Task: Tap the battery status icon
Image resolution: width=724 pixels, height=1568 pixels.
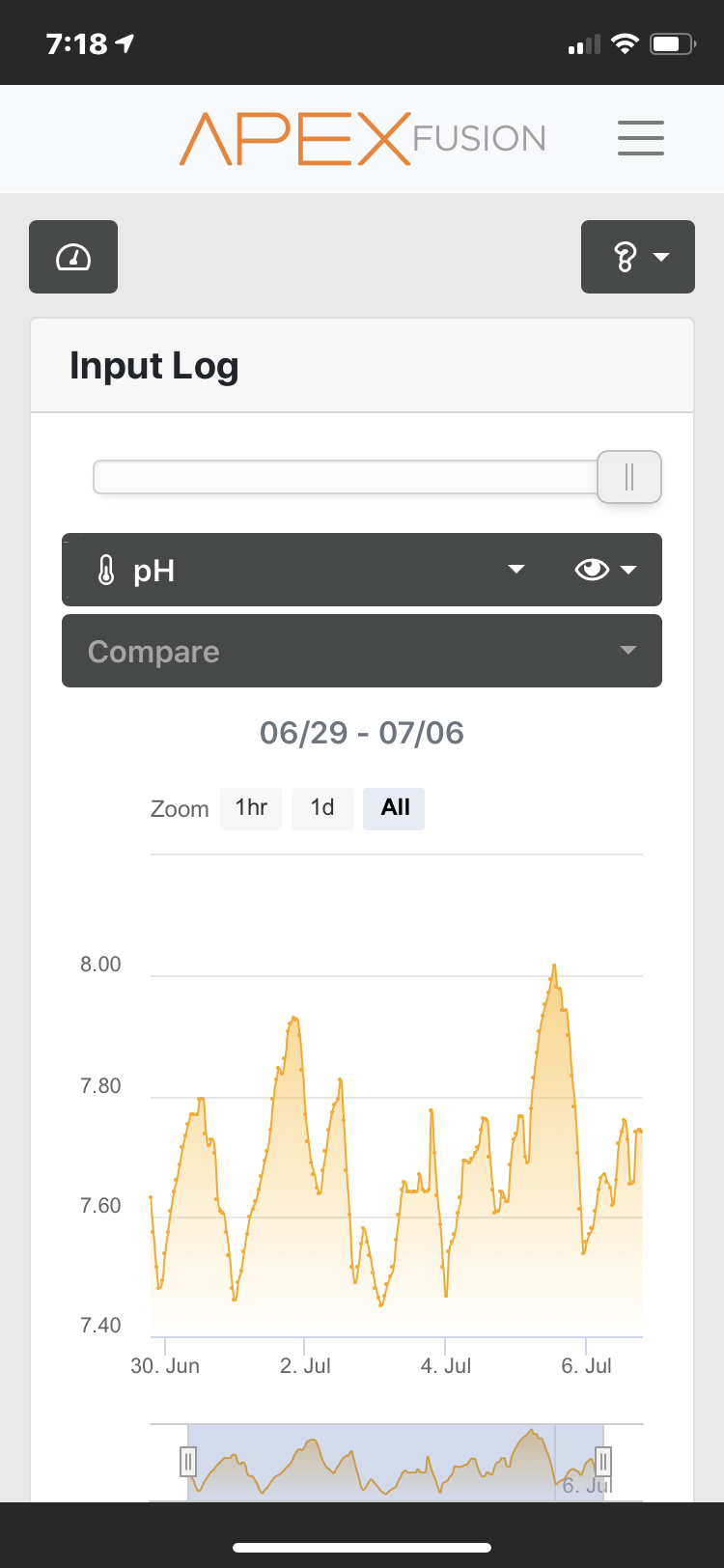Action: pyautogui.click(x=672, y=43)
